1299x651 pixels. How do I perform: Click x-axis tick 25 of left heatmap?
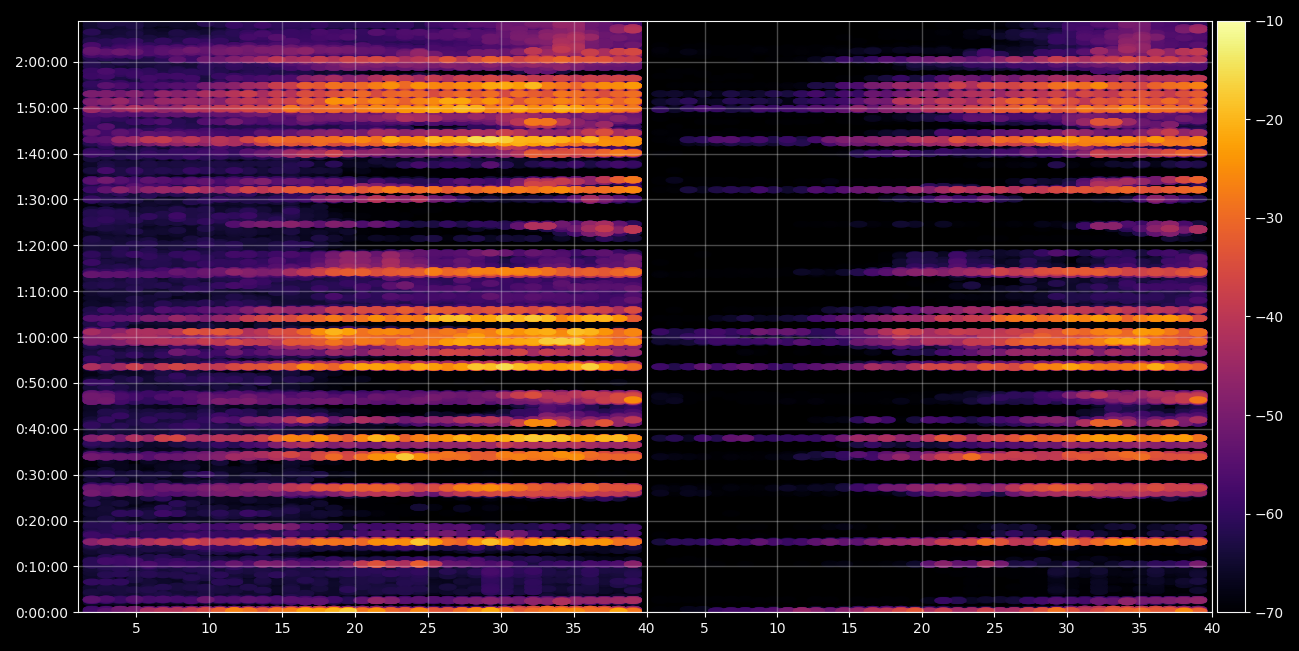point(428,628)
